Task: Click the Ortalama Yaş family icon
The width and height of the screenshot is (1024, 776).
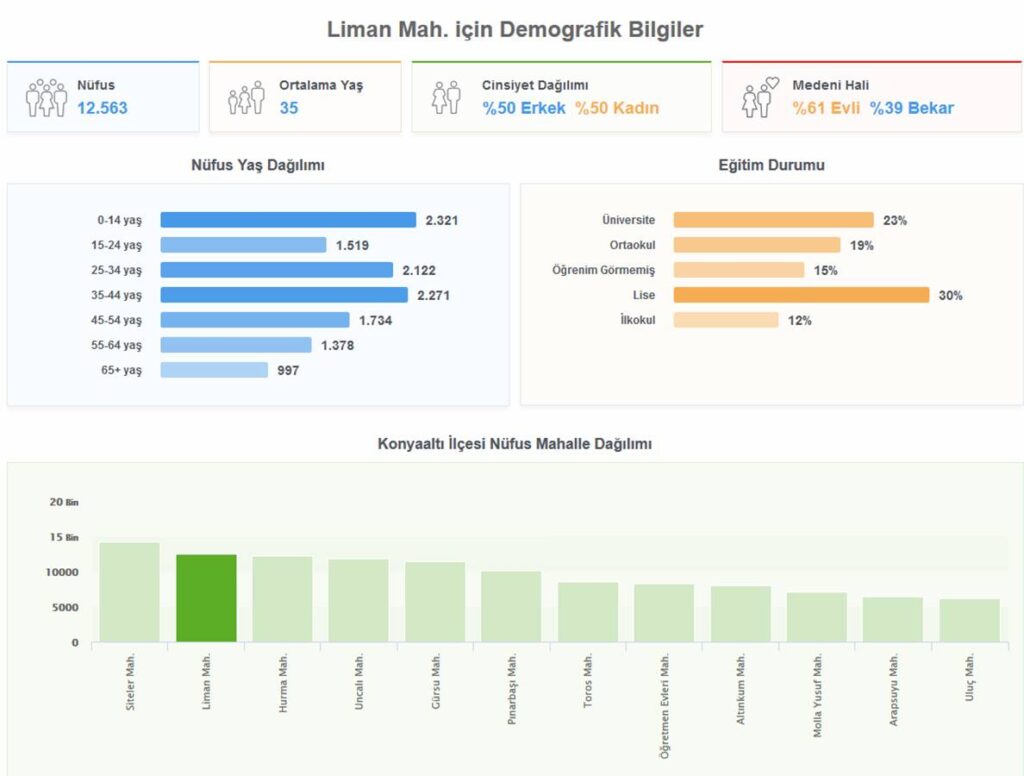Action: (x=246, y=98)
